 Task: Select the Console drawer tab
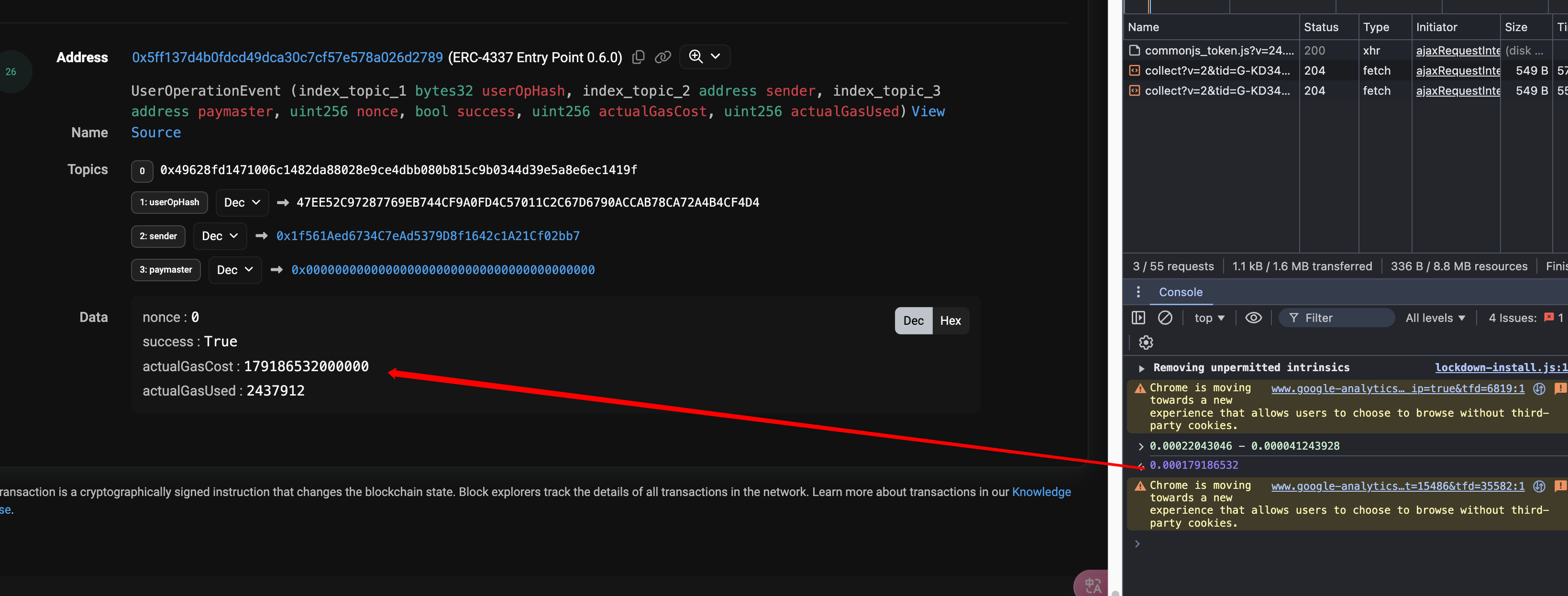pos(1180,292)
